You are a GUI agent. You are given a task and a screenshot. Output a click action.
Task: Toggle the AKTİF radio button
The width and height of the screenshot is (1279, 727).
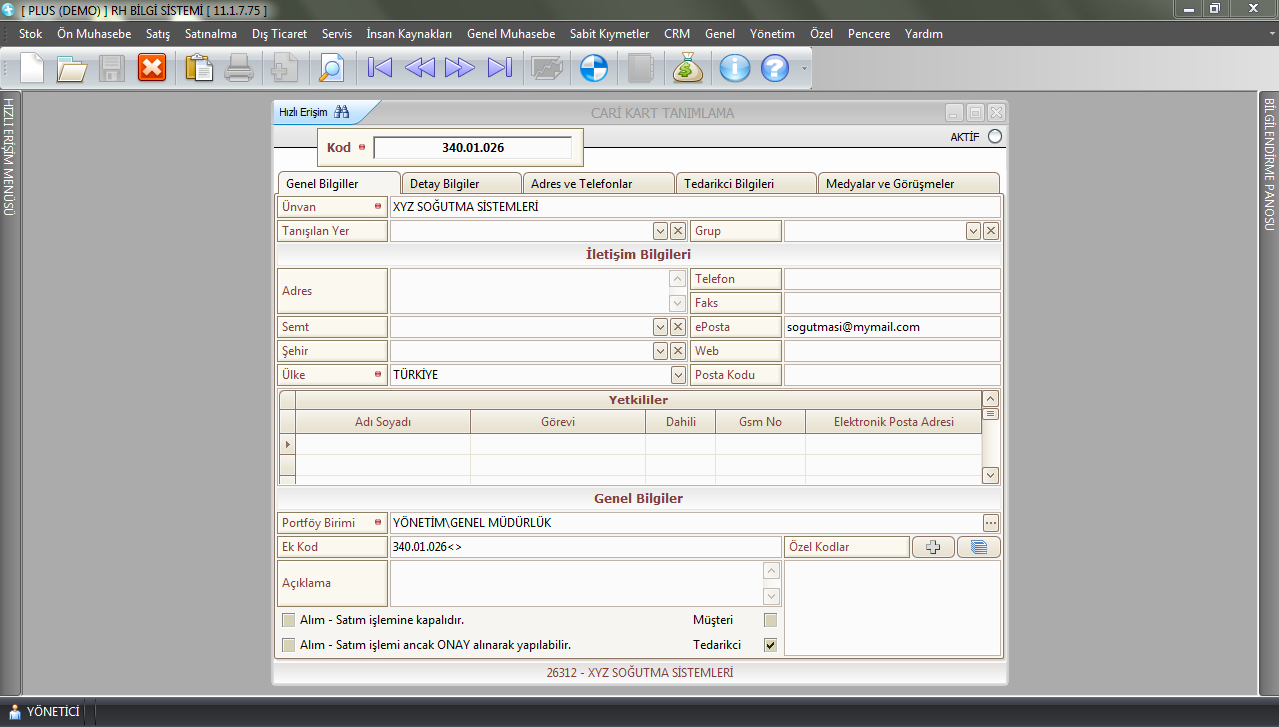click(994, 137)
